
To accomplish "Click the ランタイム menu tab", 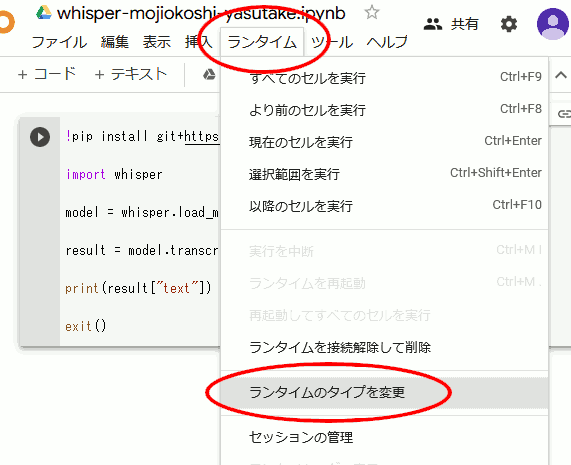I will click(262, 42).
